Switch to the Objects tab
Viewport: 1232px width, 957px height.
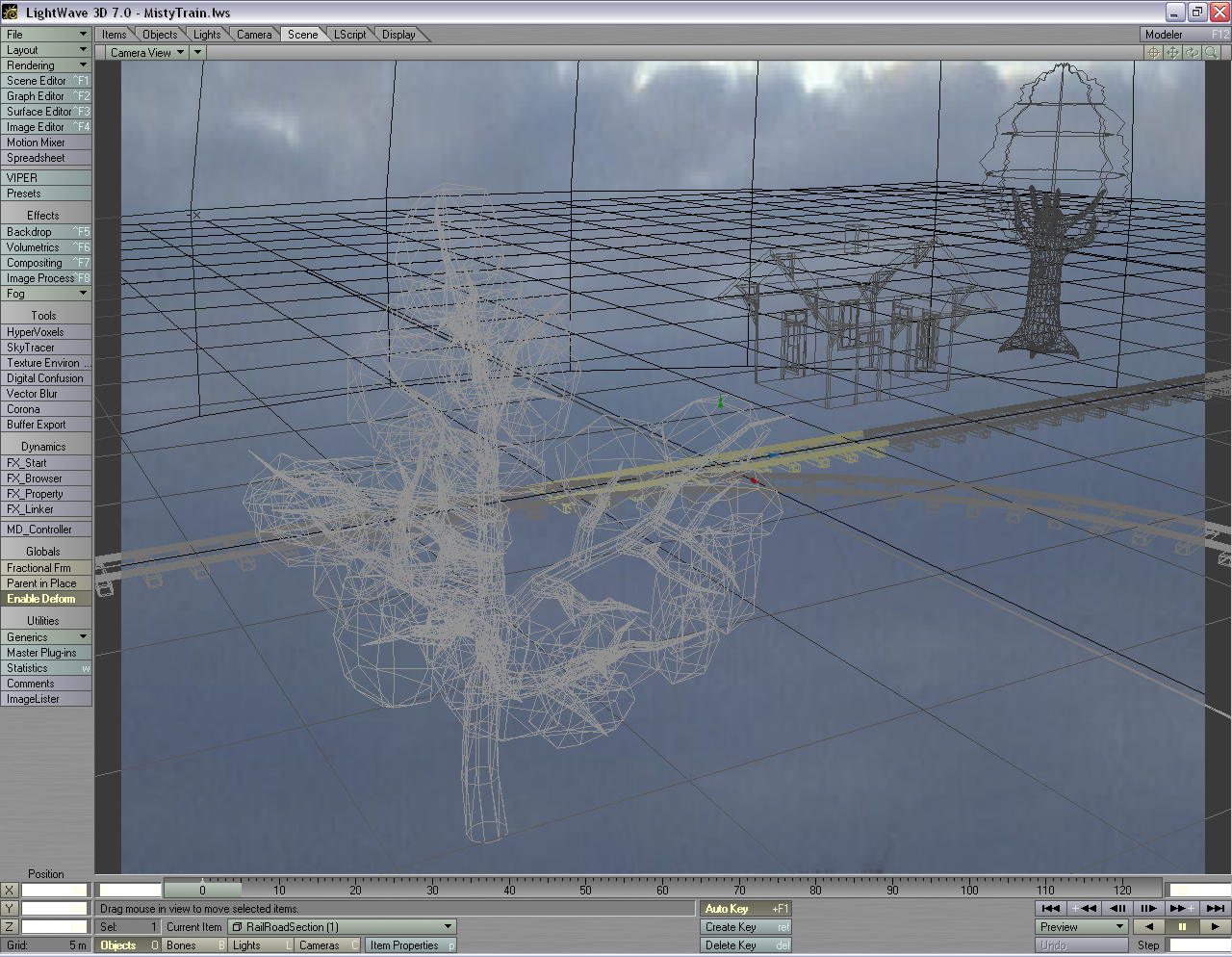point(160,35)
